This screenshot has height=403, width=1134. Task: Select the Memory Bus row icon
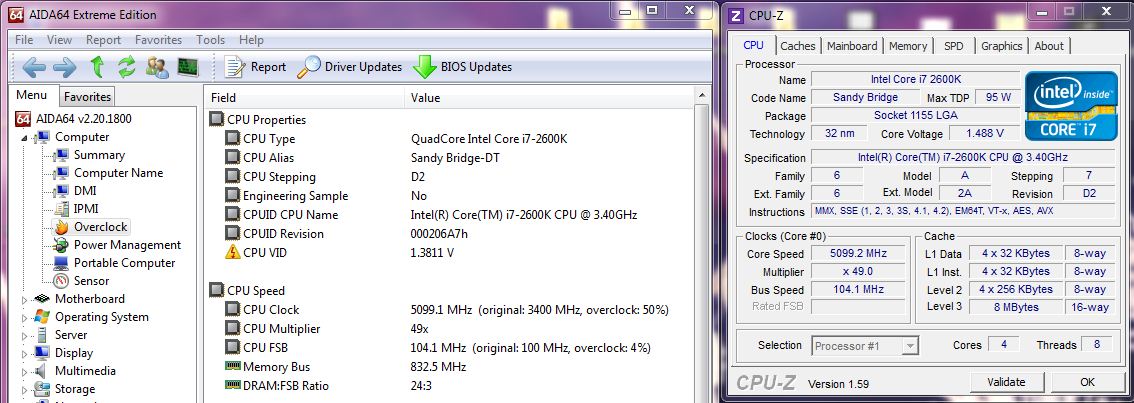coord(232,367)
